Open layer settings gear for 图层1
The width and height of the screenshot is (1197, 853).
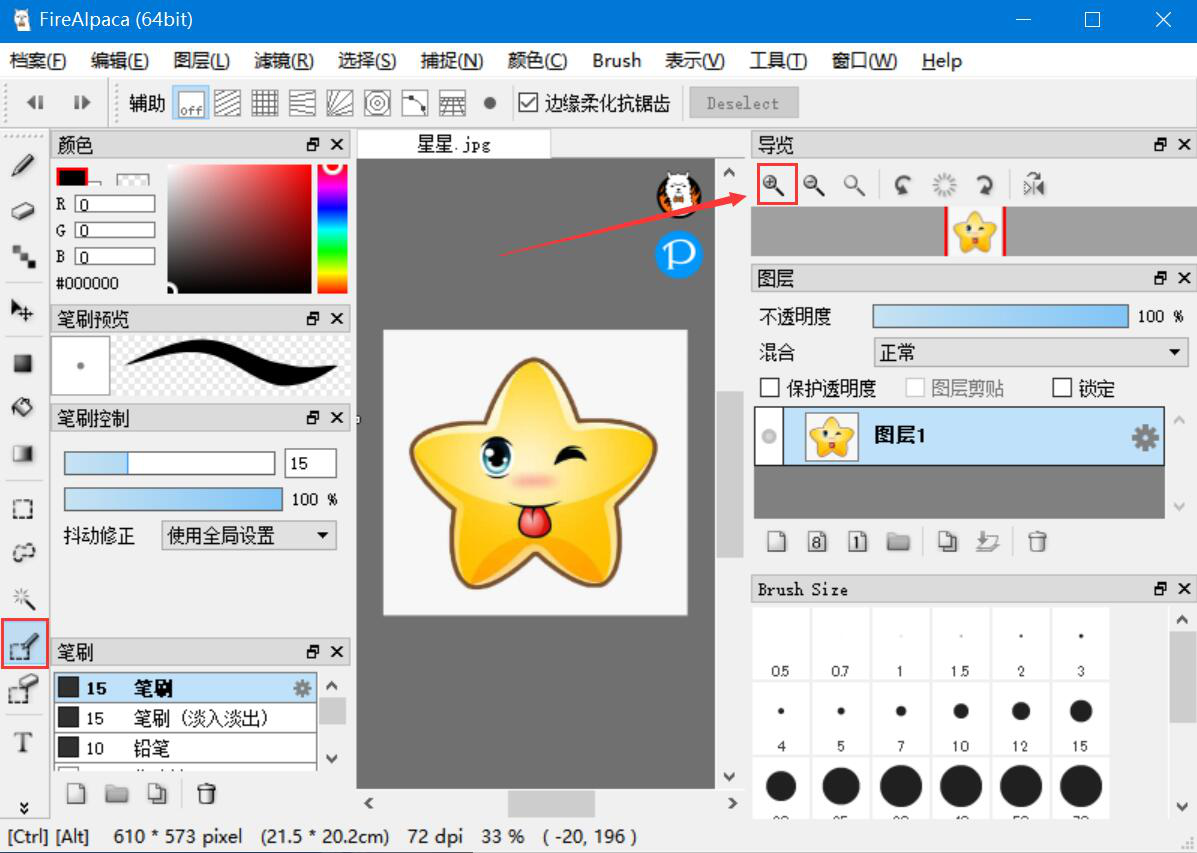click(x=1144, y=437)
